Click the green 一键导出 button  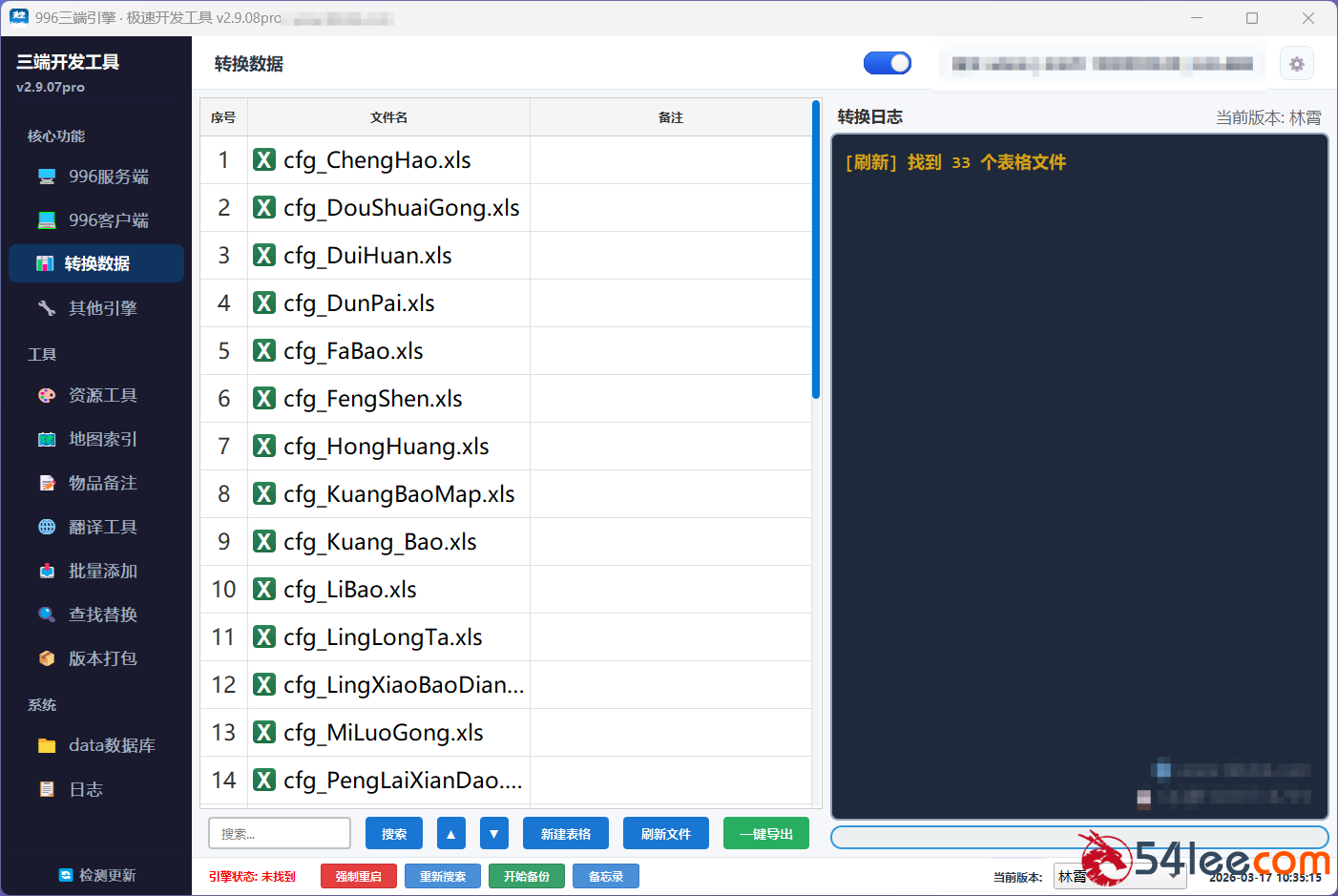click(x=765, y=833)
